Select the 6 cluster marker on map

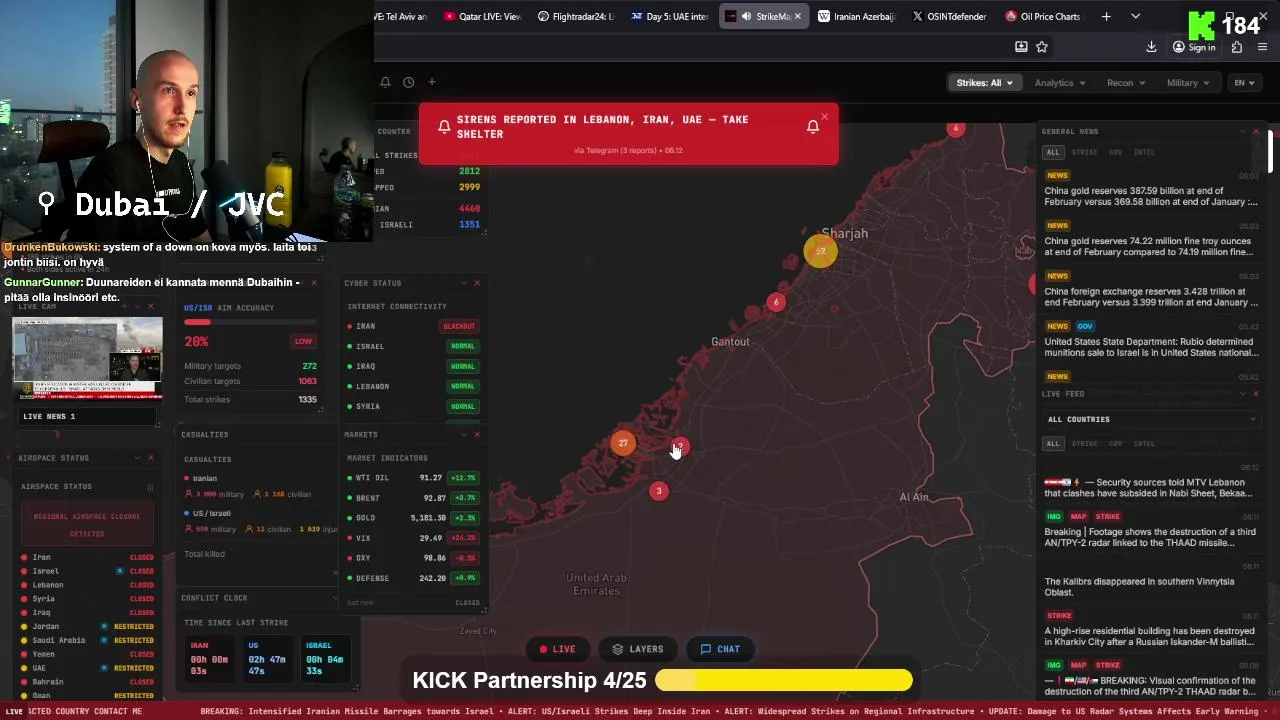(x=776, y=302)
